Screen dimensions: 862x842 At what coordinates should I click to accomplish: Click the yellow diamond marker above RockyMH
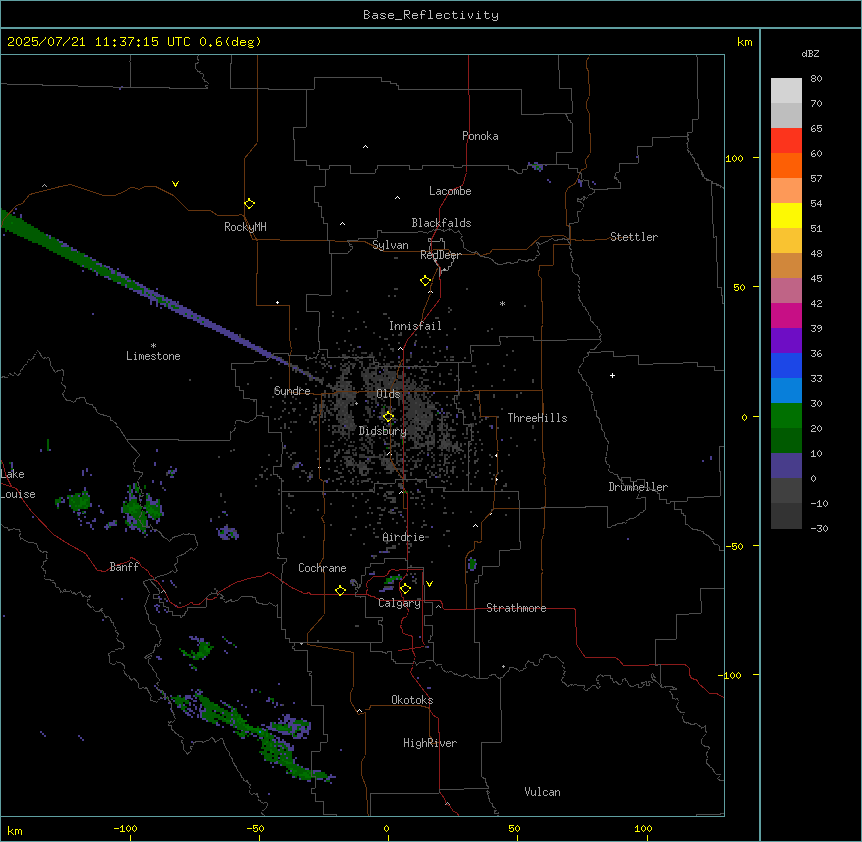click(249, 204)
